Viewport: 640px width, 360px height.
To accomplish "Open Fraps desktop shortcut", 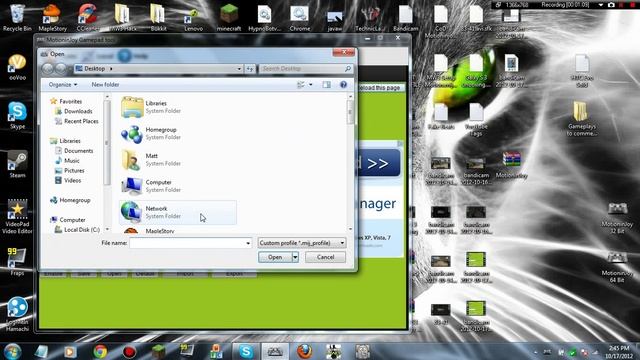I will coord(17,261).
